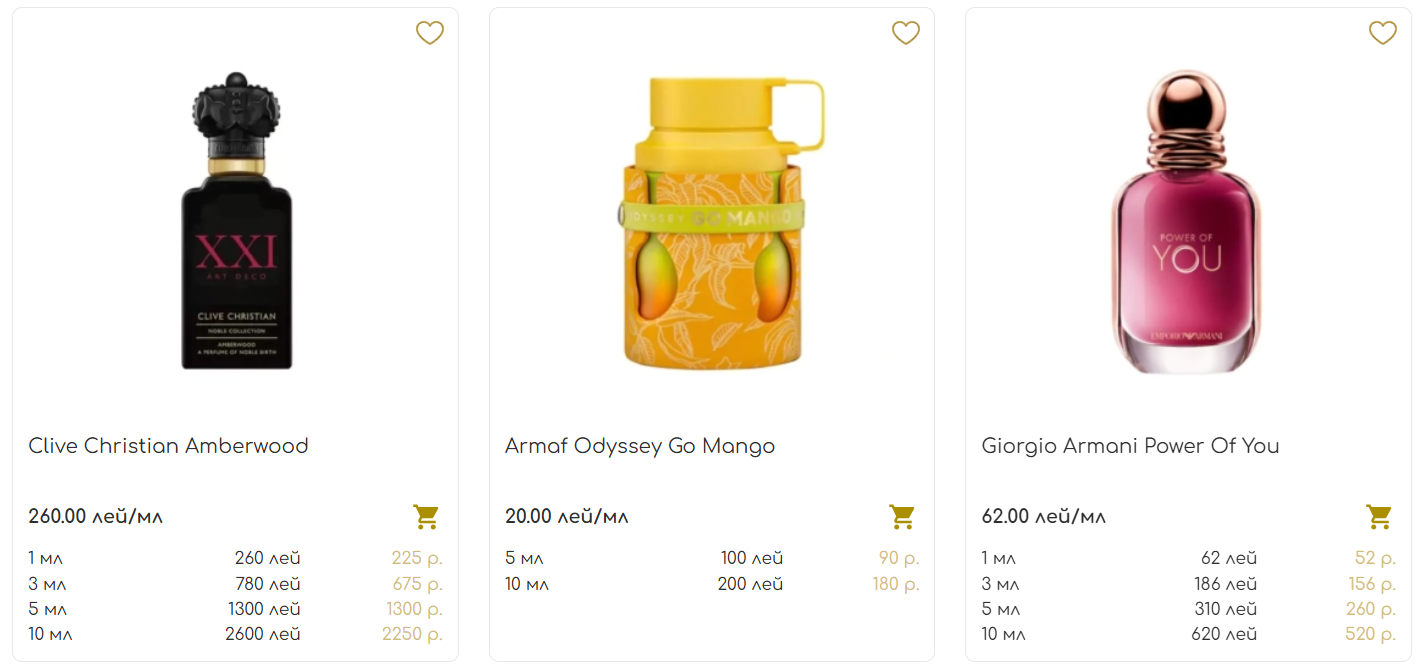View the yellow Go Mango bottle image
This screenshot has height=670, width=1420.
point(712,222)
